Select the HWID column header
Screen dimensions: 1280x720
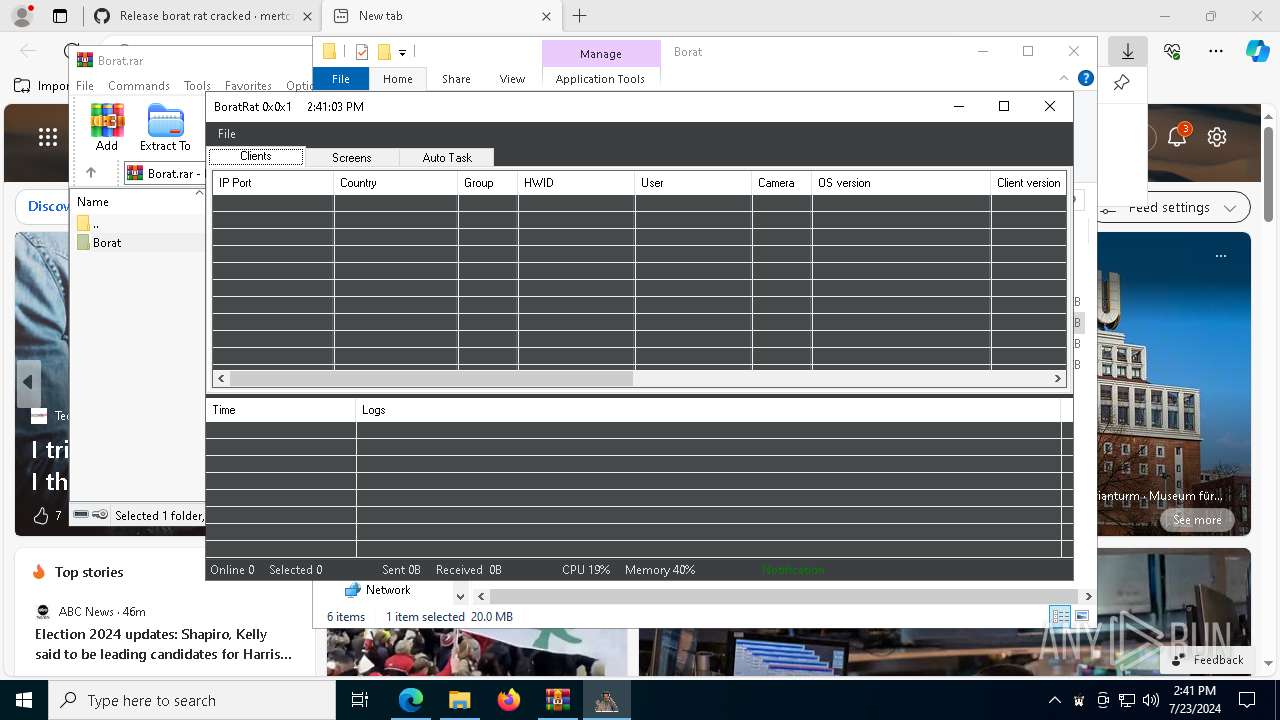click(x=576, y=183)
